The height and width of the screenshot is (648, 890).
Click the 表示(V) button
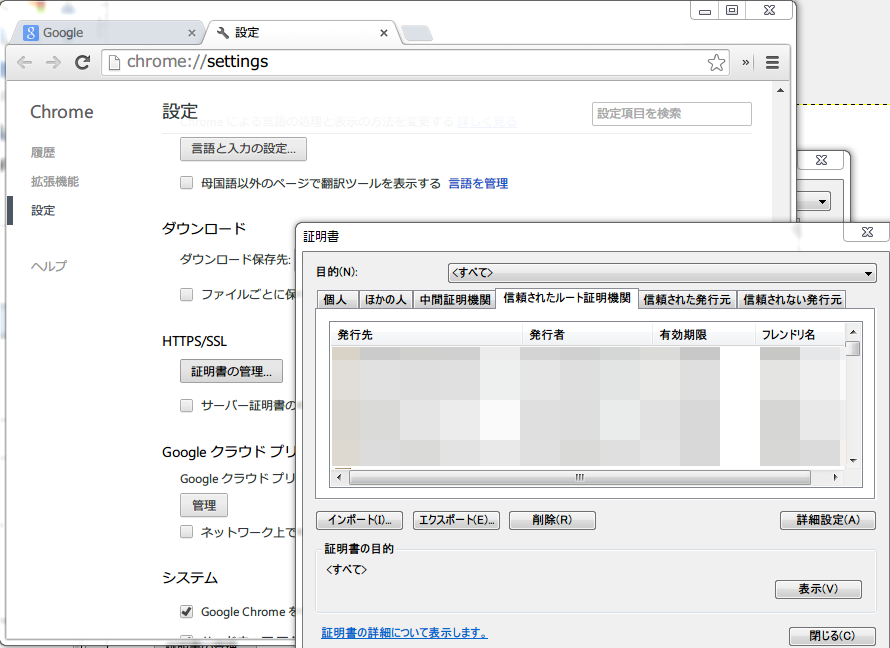(x=818, y=590)
